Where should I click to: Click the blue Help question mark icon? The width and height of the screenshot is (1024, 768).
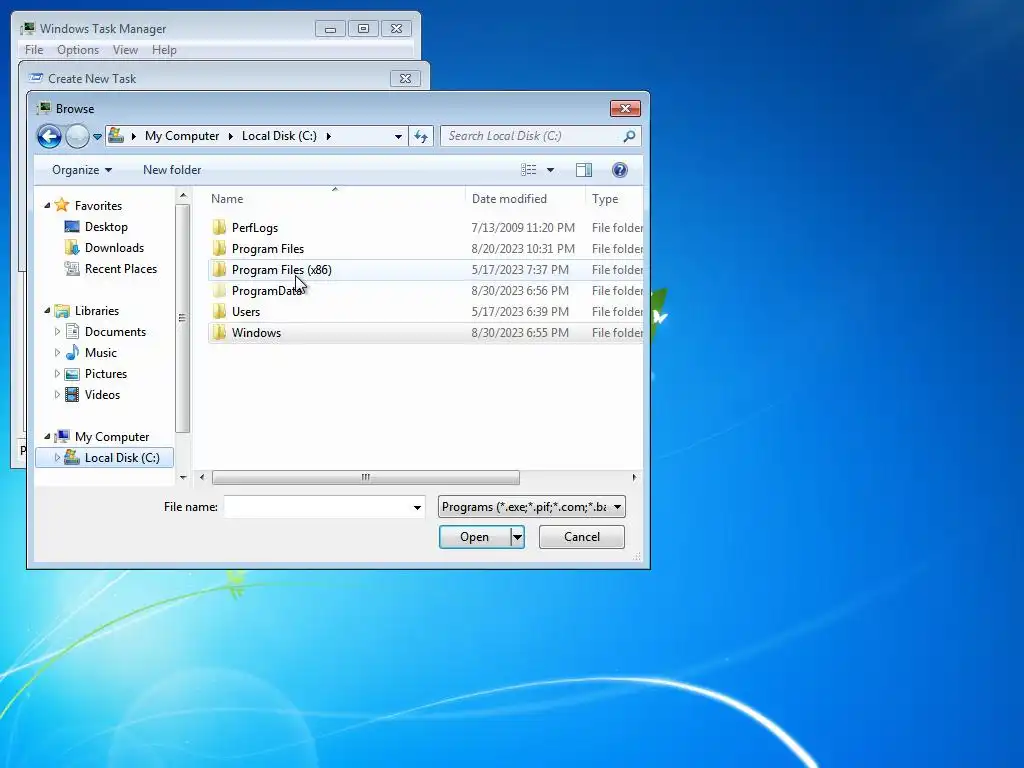coord(620,170)
